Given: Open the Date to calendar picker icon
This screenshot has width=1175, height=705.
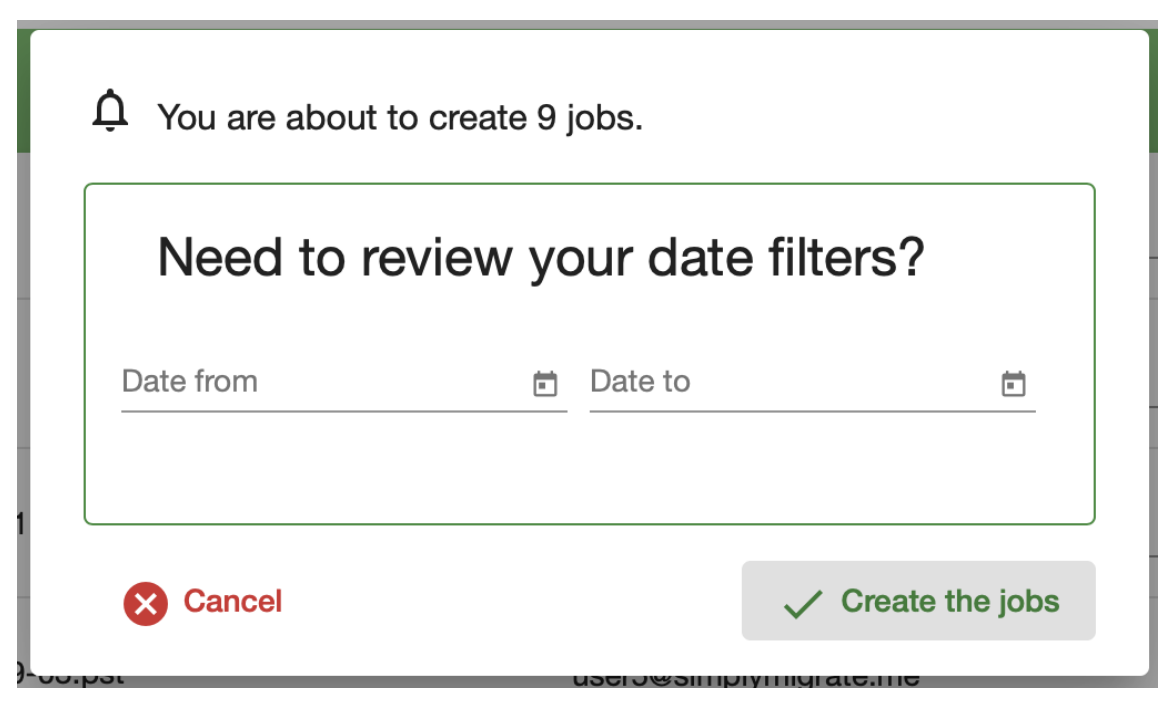Looking at the screenshot, I should pos(1014,384).
